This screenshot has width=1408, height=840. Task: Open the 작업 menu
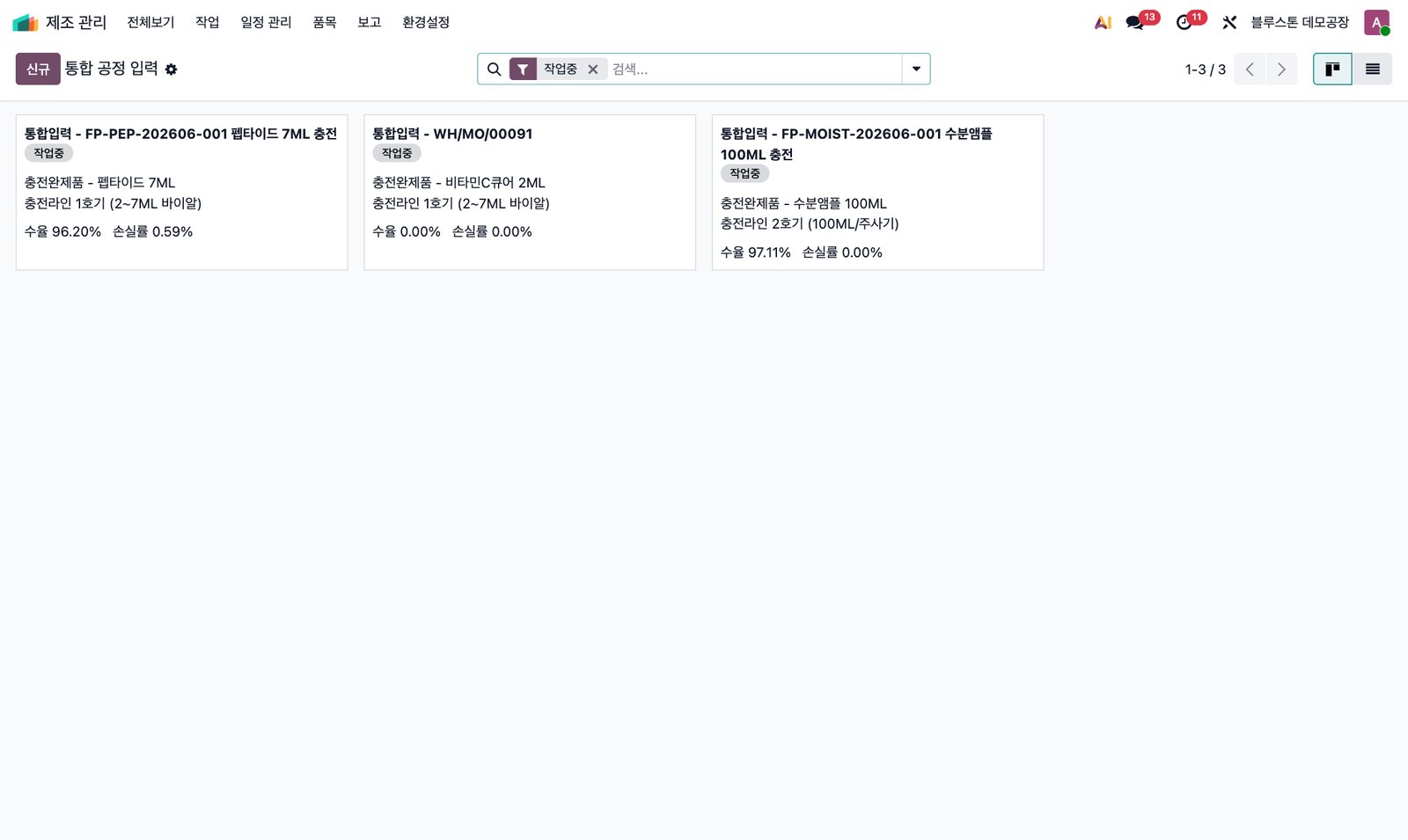[x=208, y=22]
